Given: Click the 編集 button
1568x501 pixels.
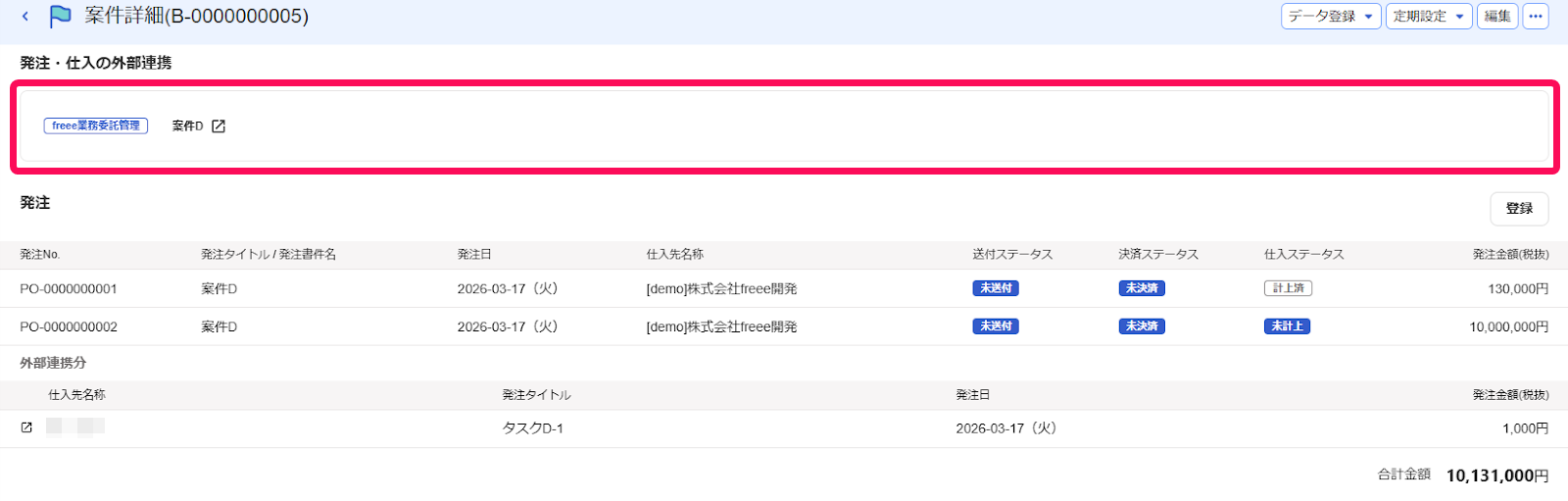Looking at the screenshot, I should (x=1497, y=16).
